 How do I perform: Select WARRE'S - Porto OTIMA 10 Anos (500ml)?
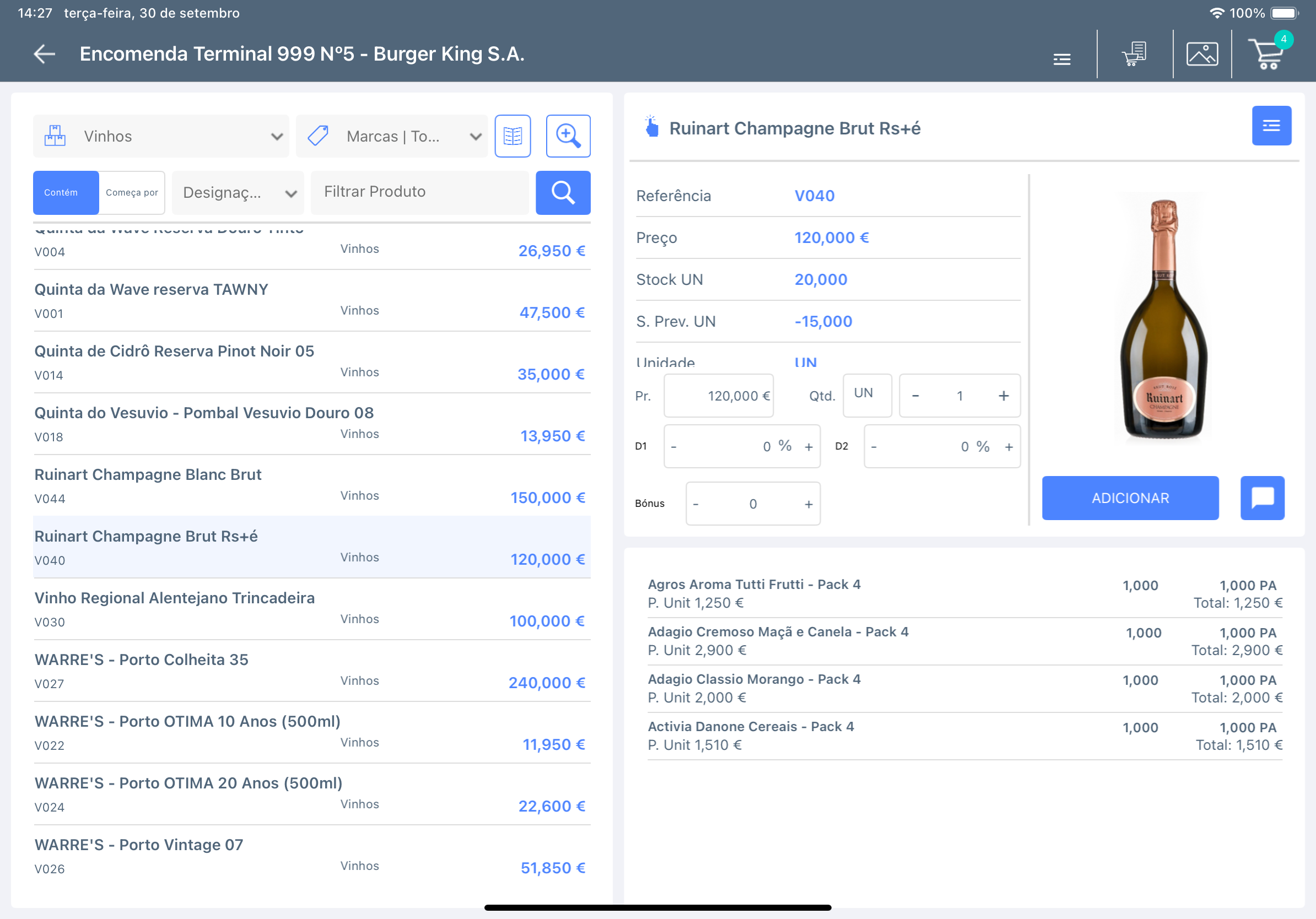coord(312,733)
